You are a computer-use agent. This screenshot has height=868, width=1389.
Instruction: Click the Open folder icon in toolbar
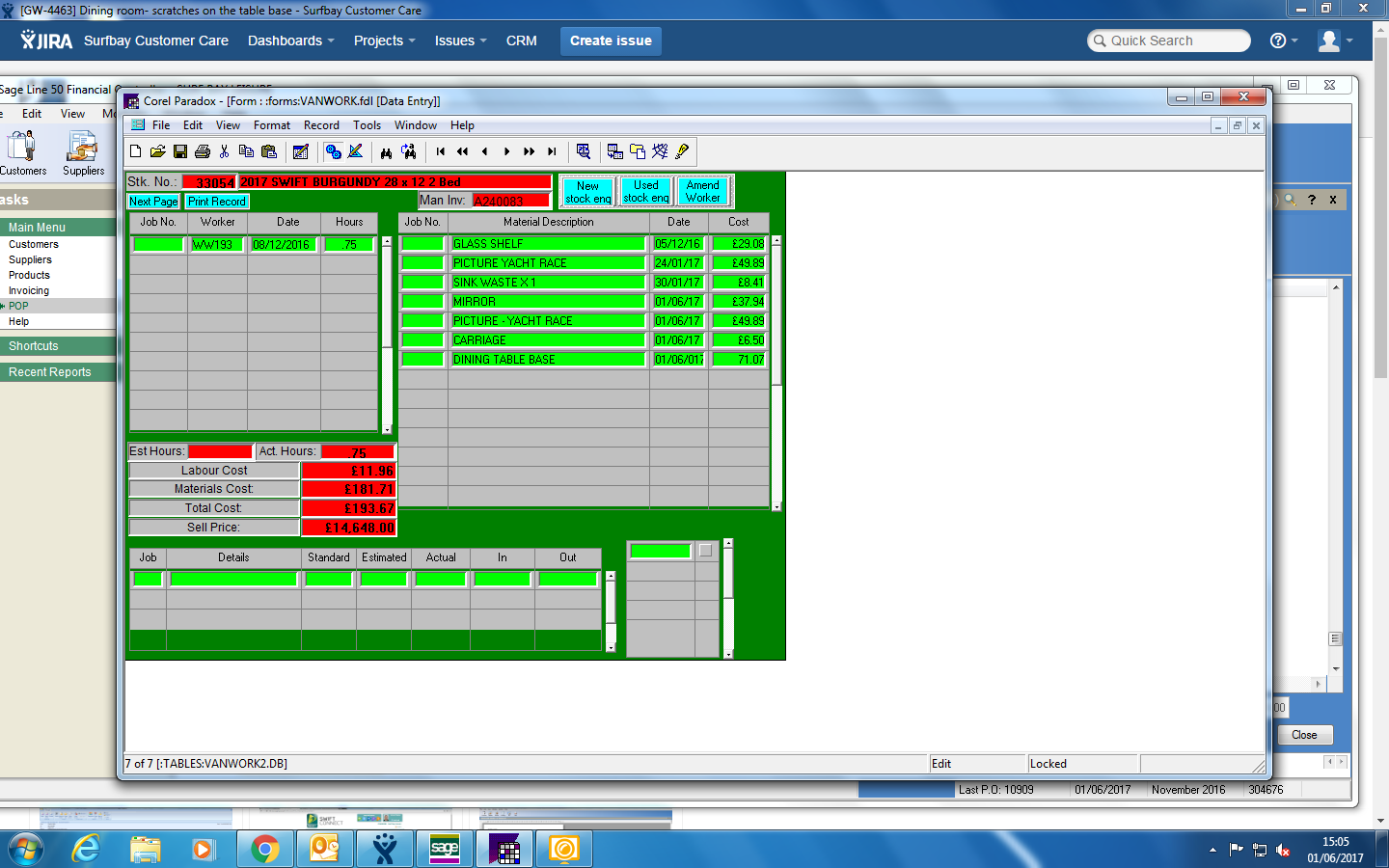point(157,151)
